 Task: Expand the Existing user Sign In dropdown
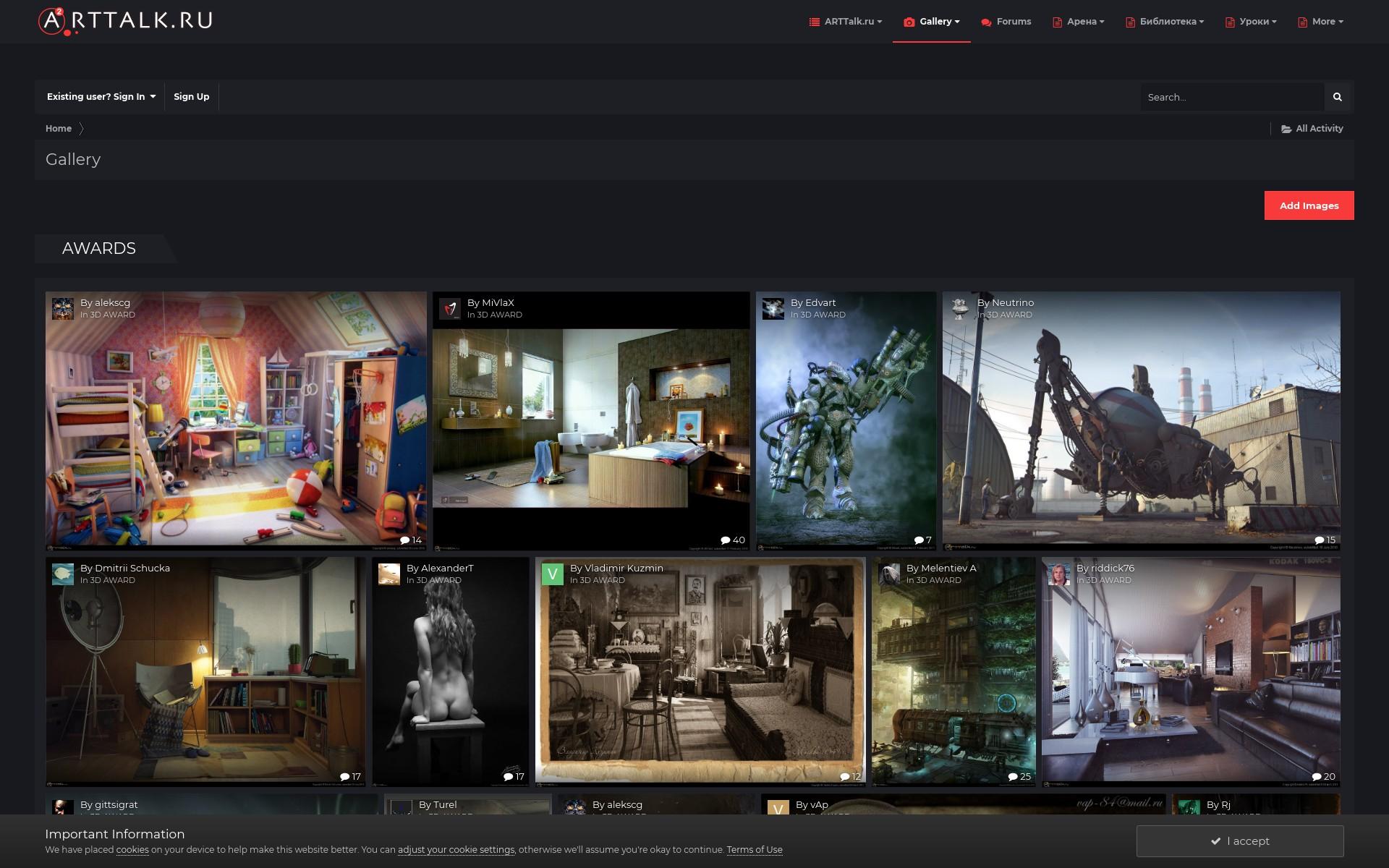pyautogui.click(x=101, y=97)
